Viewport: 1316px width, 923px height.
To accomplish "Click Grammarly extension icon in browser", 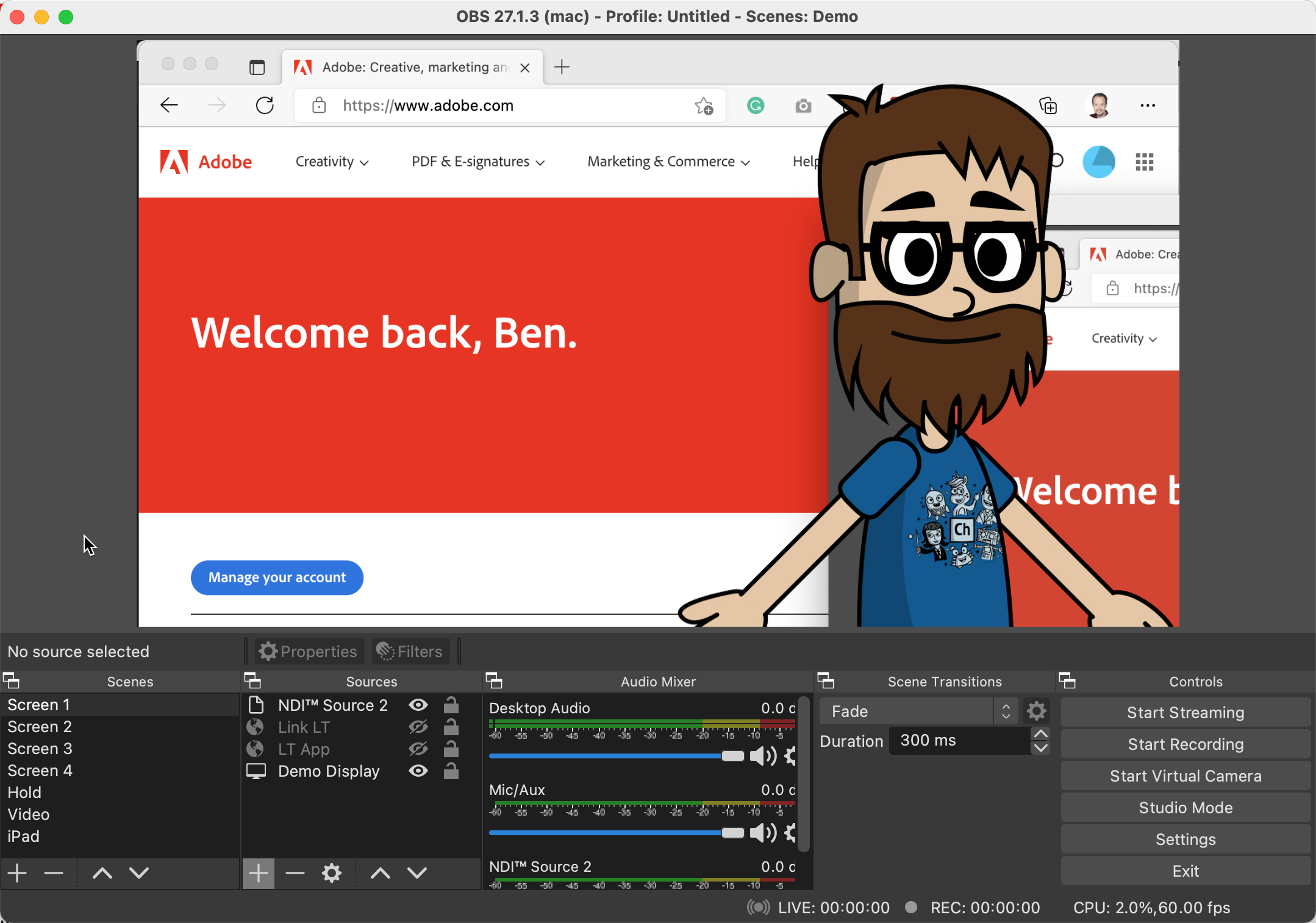I will [x=756, y=105].
